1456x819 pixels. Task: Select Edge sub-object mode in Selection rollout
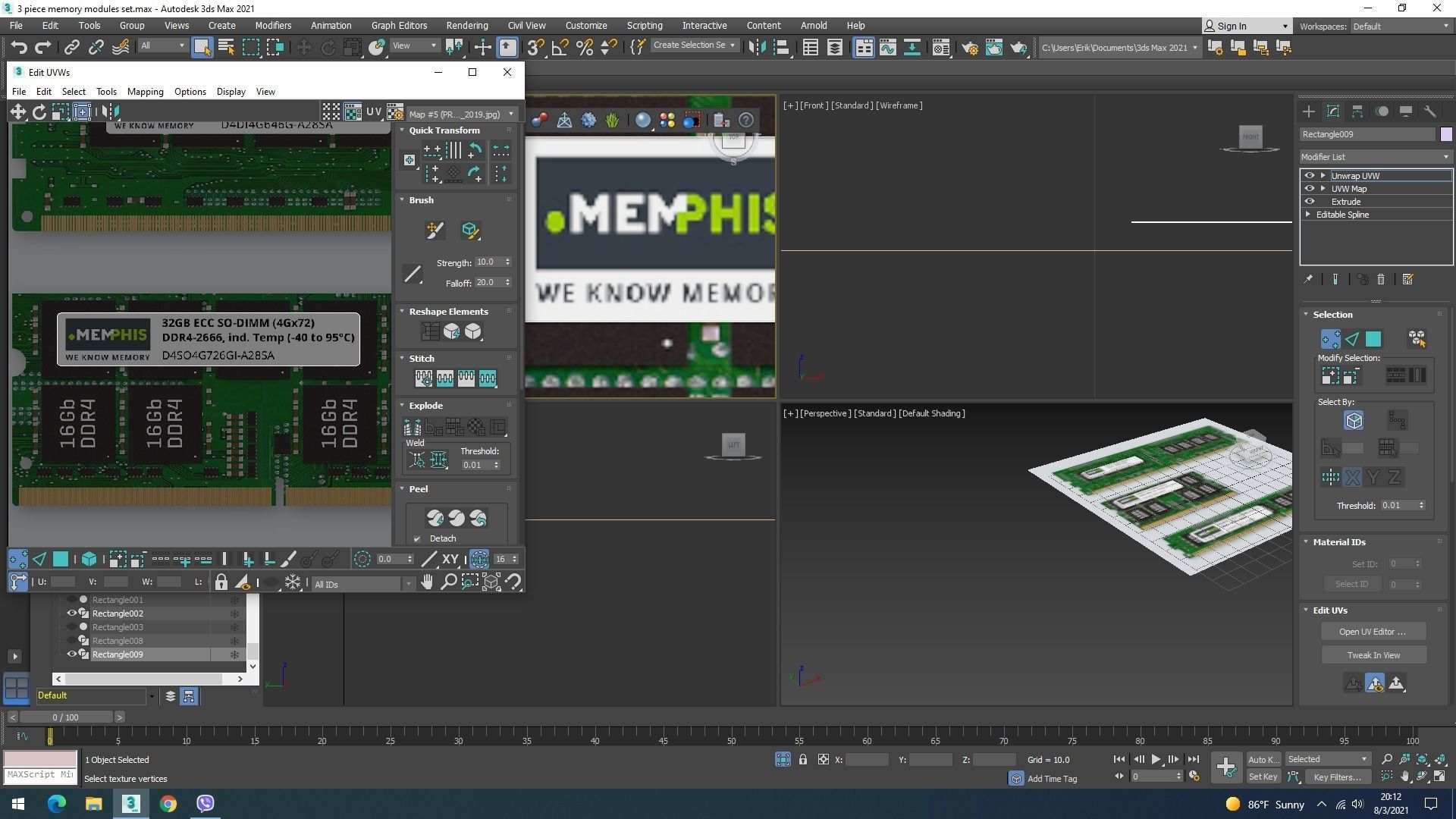pos(1352,339)
